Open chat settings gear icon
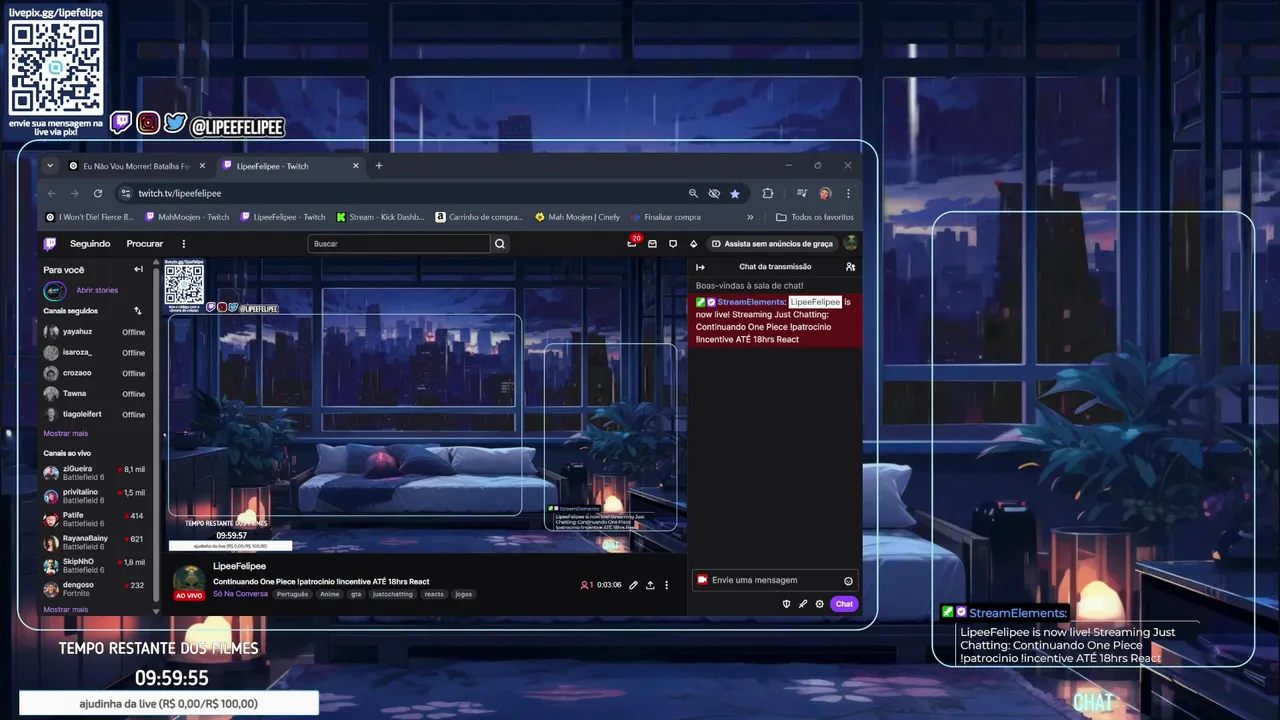Image resolution: width=1280 pixels, height=720 pixels. pos(819,604)
